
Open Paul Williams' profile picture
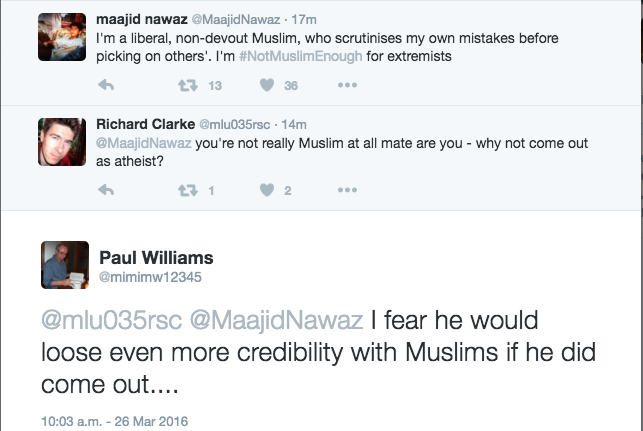[x=64, y=264]
